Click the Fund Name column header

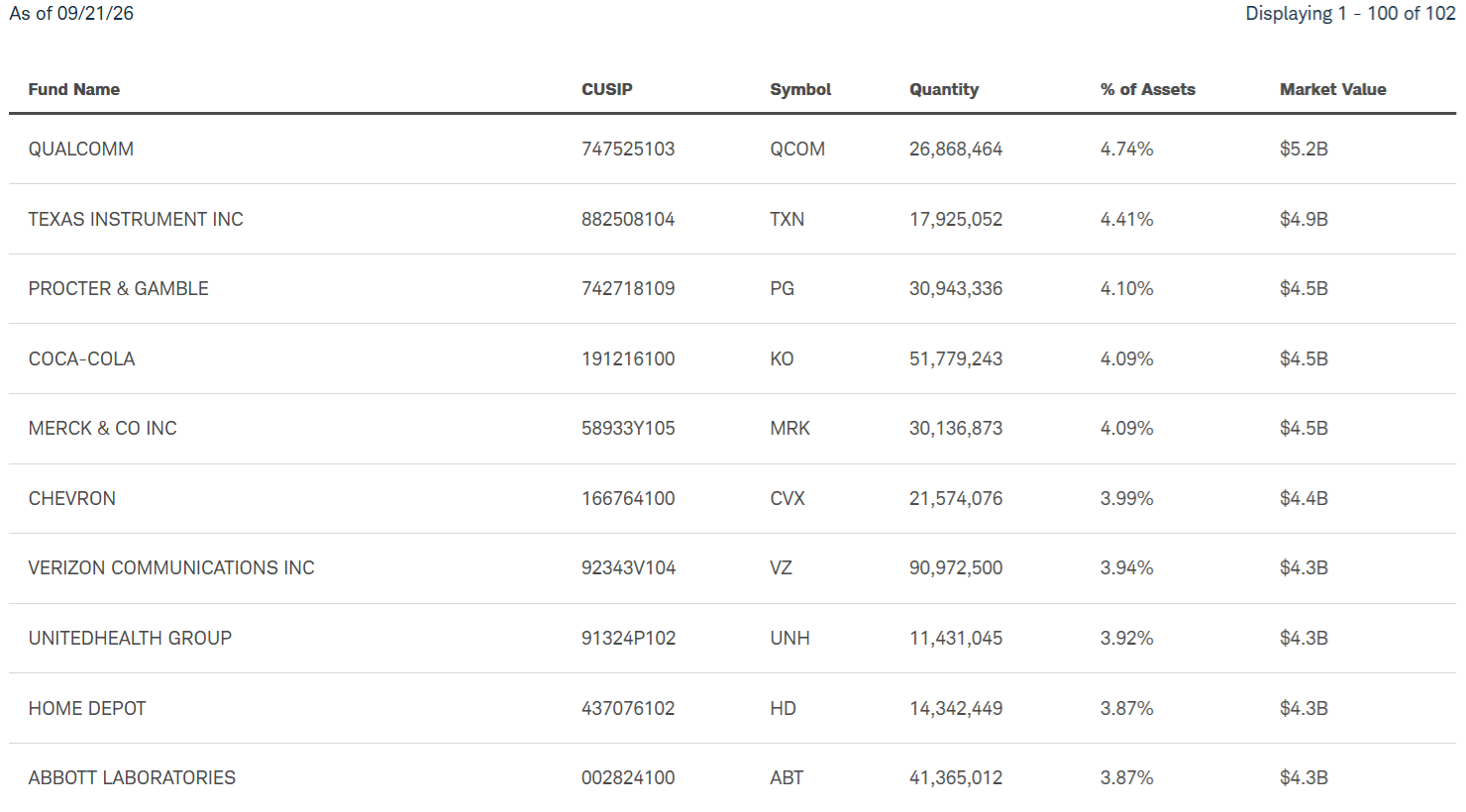pos(74,89)
